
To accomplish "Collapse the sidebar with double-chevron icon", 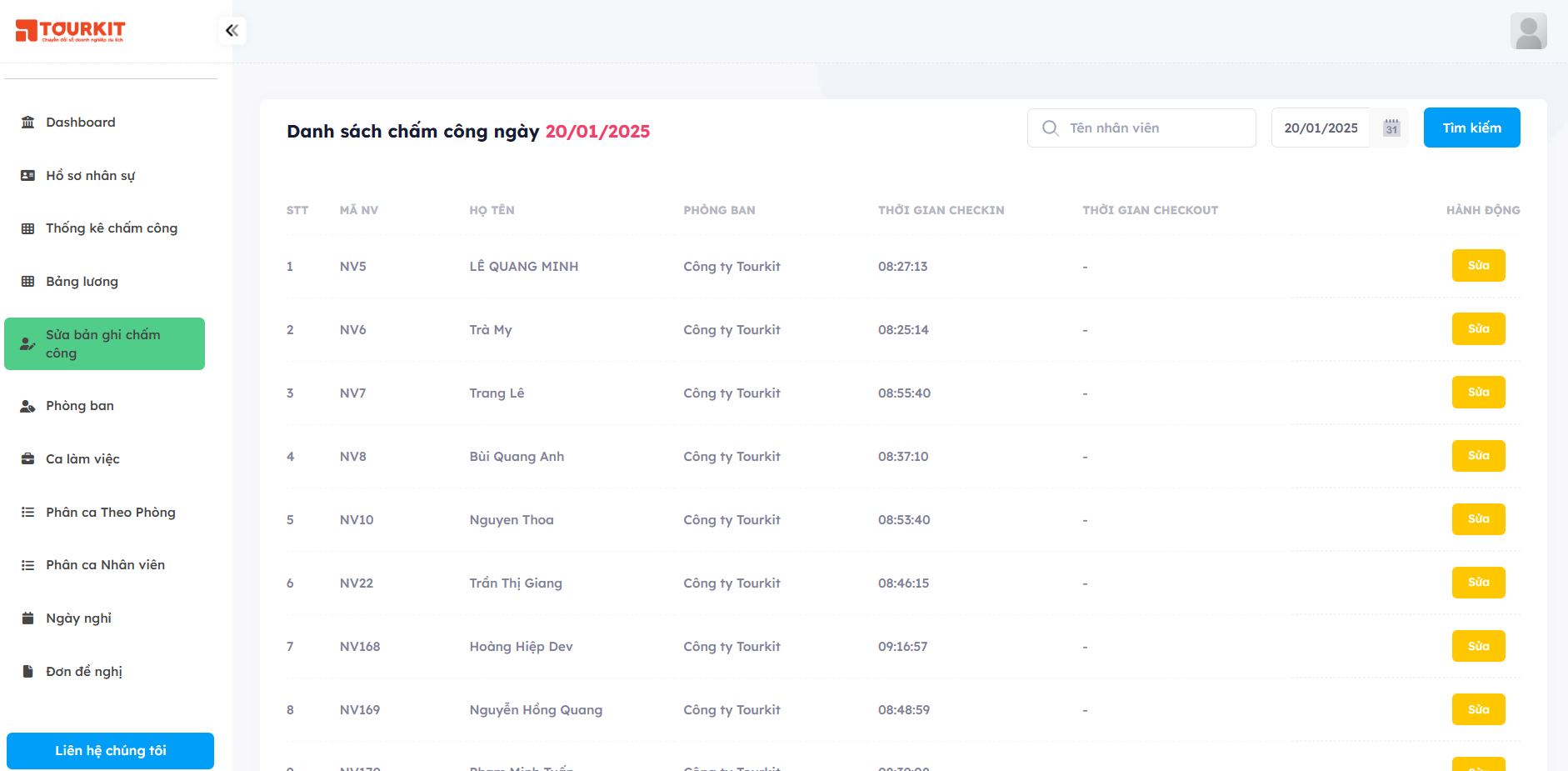I will [x=232, y=31].
